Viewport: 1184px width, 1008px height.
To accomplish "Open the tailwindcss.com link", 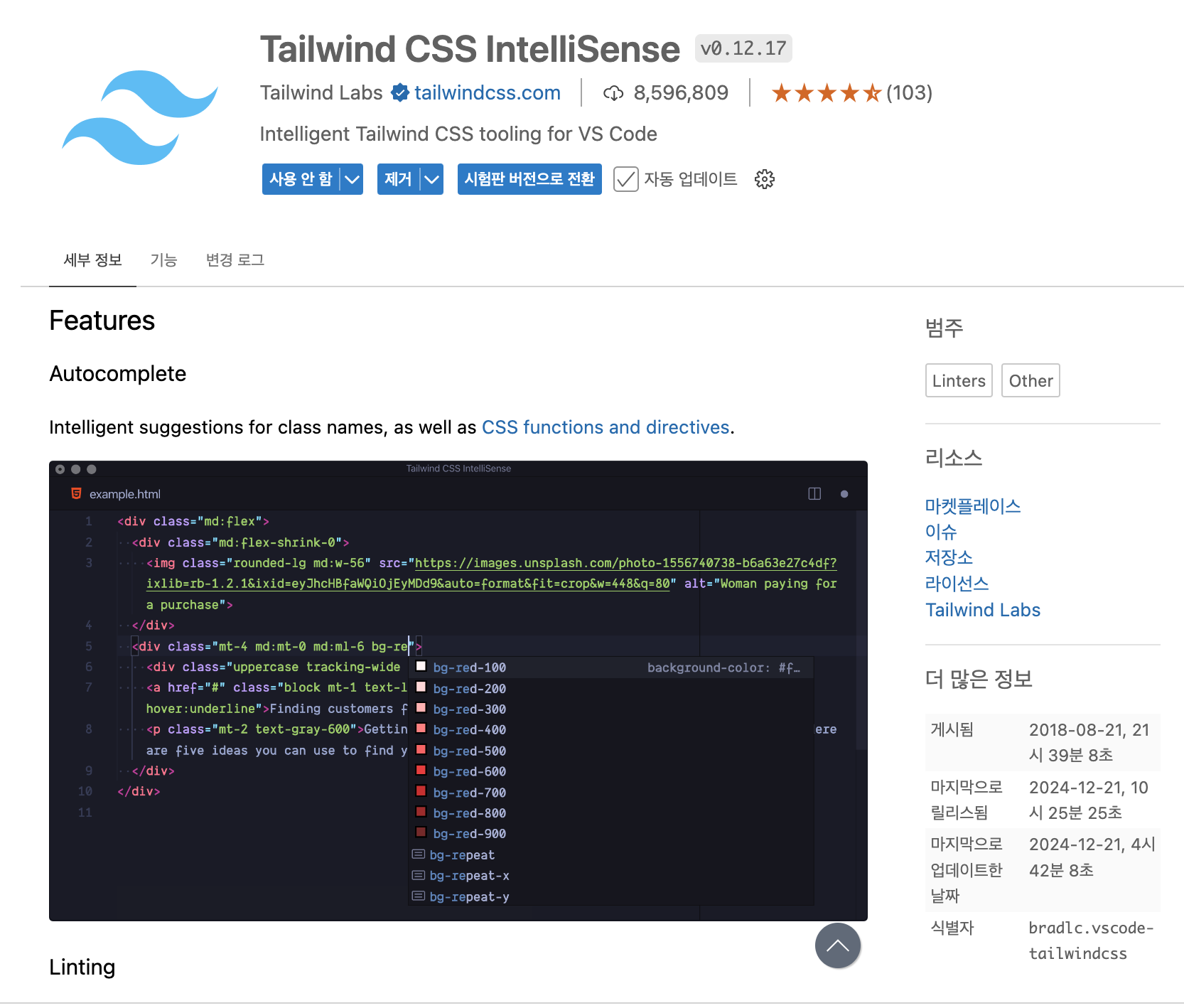I will 488,93.
